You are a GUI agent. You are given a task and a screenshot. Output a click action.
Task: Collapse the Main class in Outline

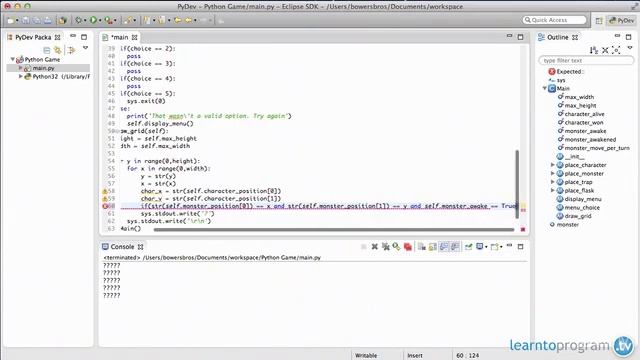pyautogui.click(x=545, y=88)
